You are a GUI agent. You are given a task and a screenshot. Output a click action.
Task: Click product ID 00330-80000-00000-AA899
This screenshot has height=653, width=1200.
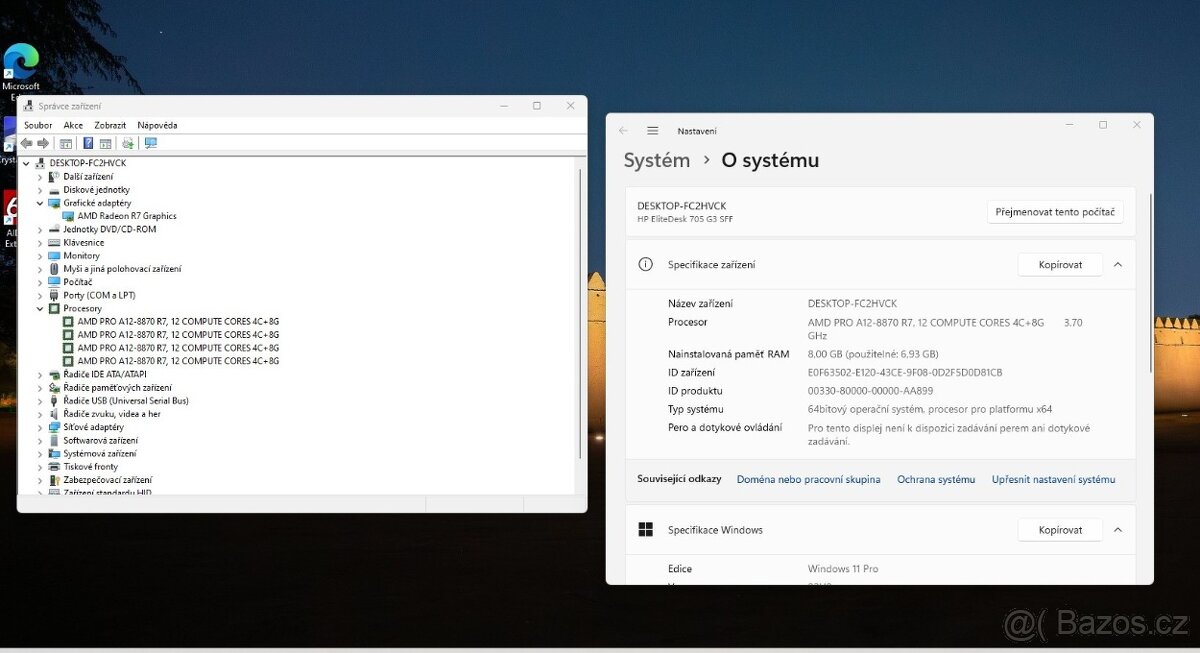coord(870,391)
